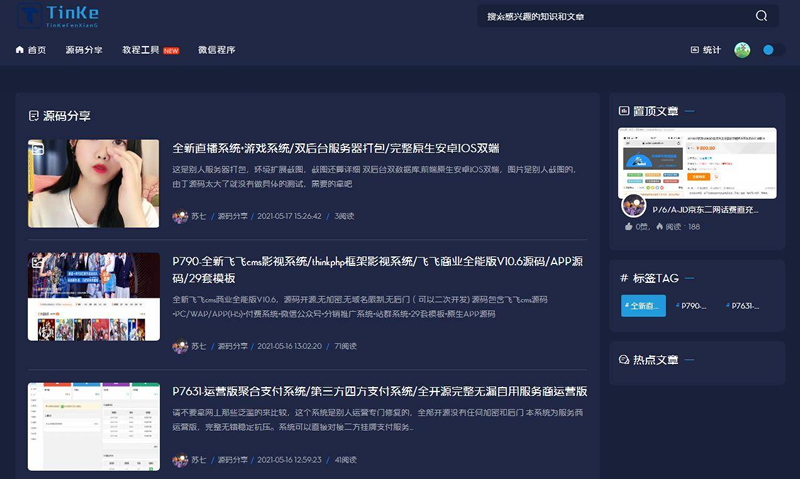Open the 统计 statistics icon

point(696,50)
